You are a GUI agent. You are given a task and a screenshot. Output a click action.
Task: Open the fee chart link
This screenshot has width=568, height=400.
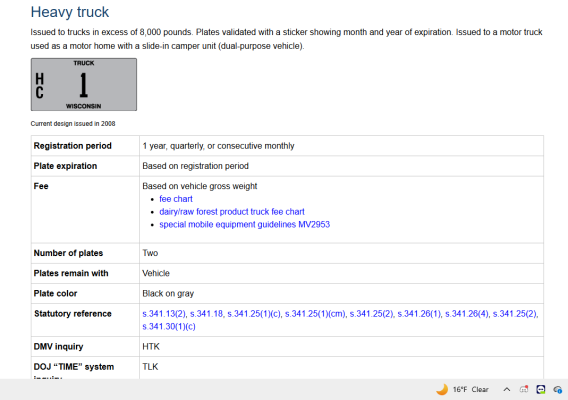(176, 199)
